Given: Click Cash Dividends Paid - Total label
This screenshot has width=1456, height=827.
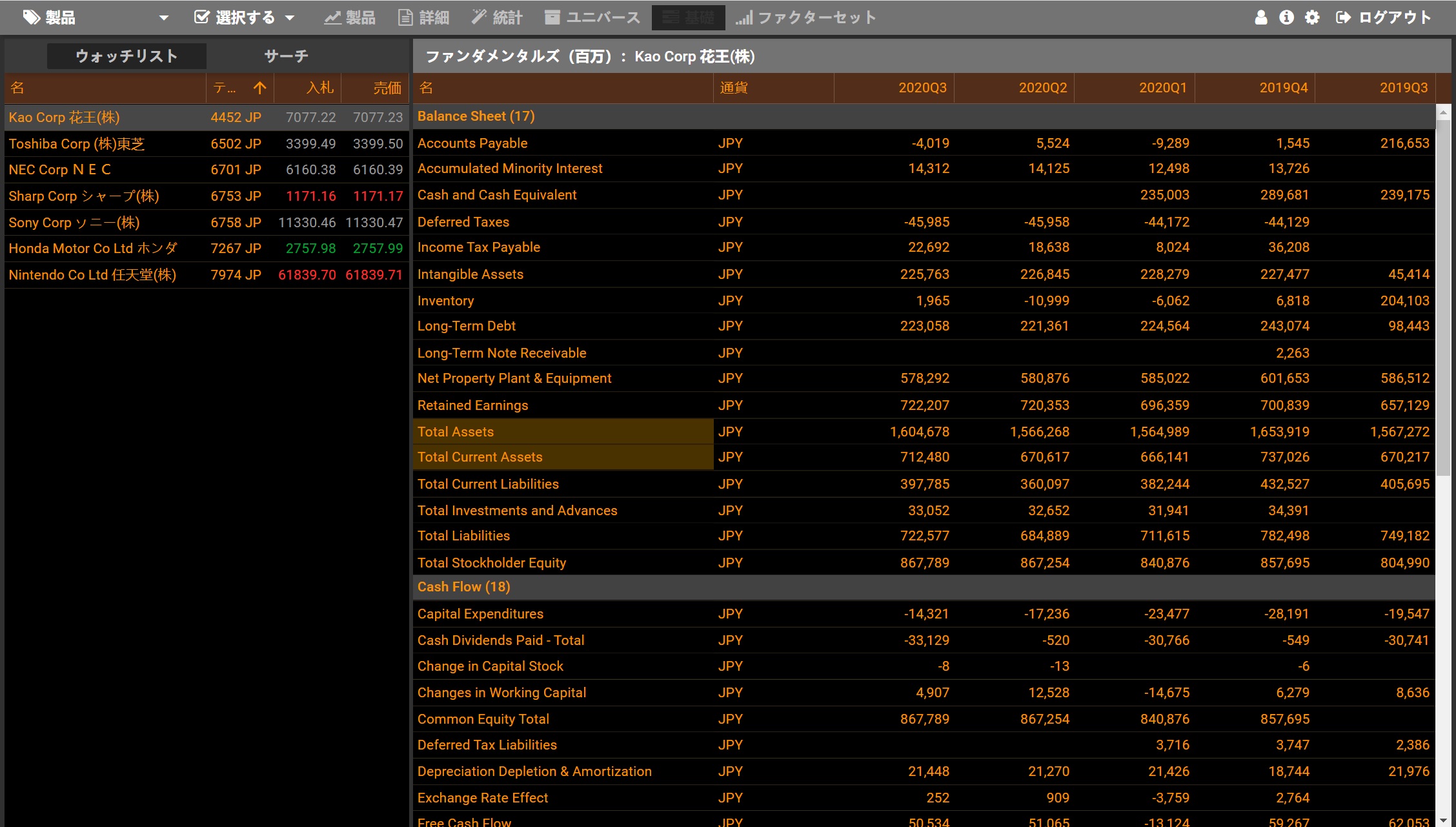Looking at the screenshot, I should click(500, 640).
